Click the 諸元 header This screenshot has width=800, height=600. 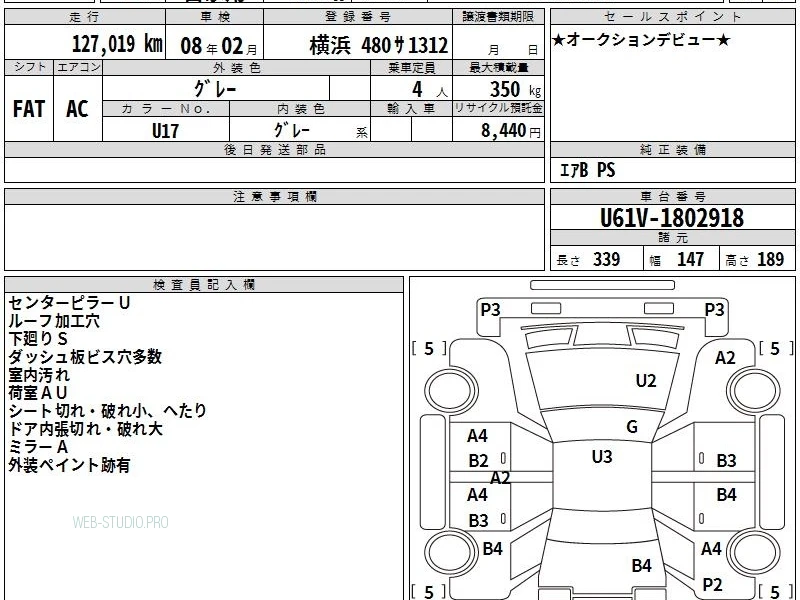pos(673,238)
